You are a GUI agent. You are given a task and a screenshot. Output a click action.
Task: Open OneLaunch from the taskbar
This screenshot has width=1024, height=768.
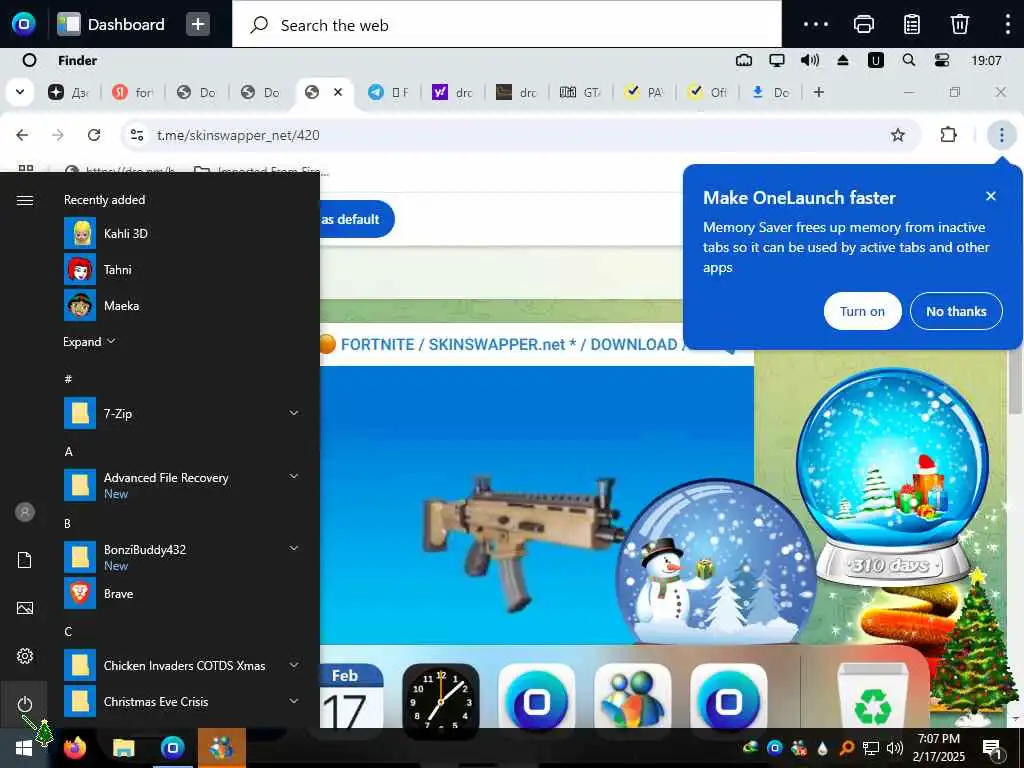(172, 748)
